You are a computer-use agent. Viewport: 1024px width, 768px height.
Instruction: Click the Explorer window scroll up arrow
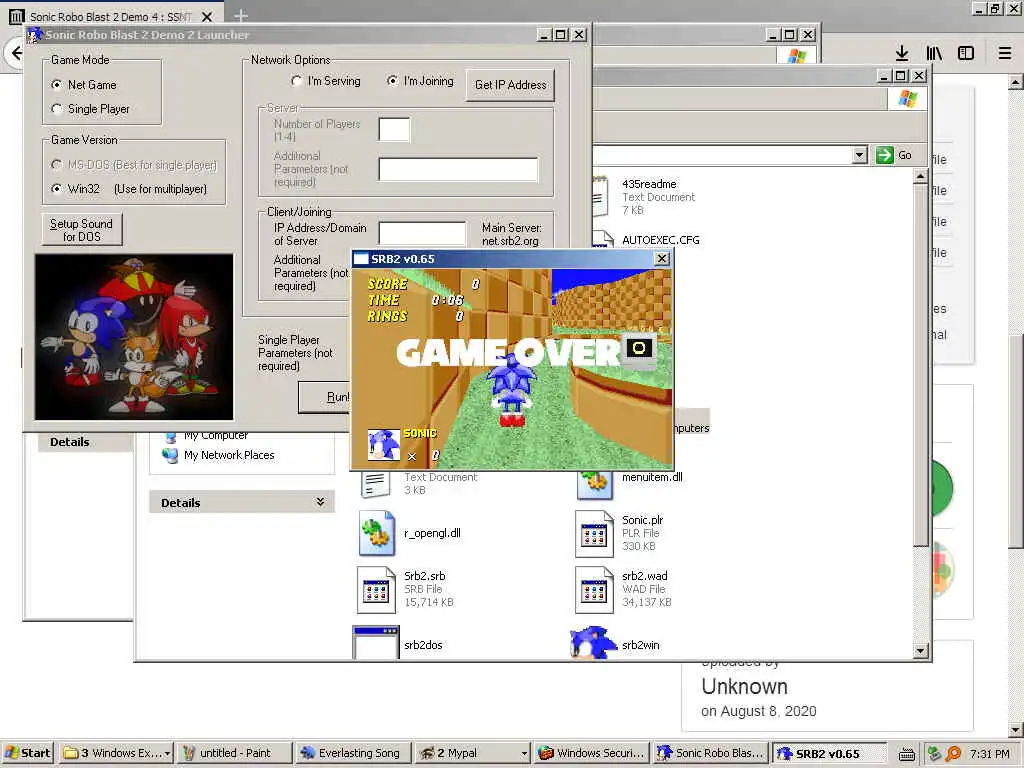(920, 176)
